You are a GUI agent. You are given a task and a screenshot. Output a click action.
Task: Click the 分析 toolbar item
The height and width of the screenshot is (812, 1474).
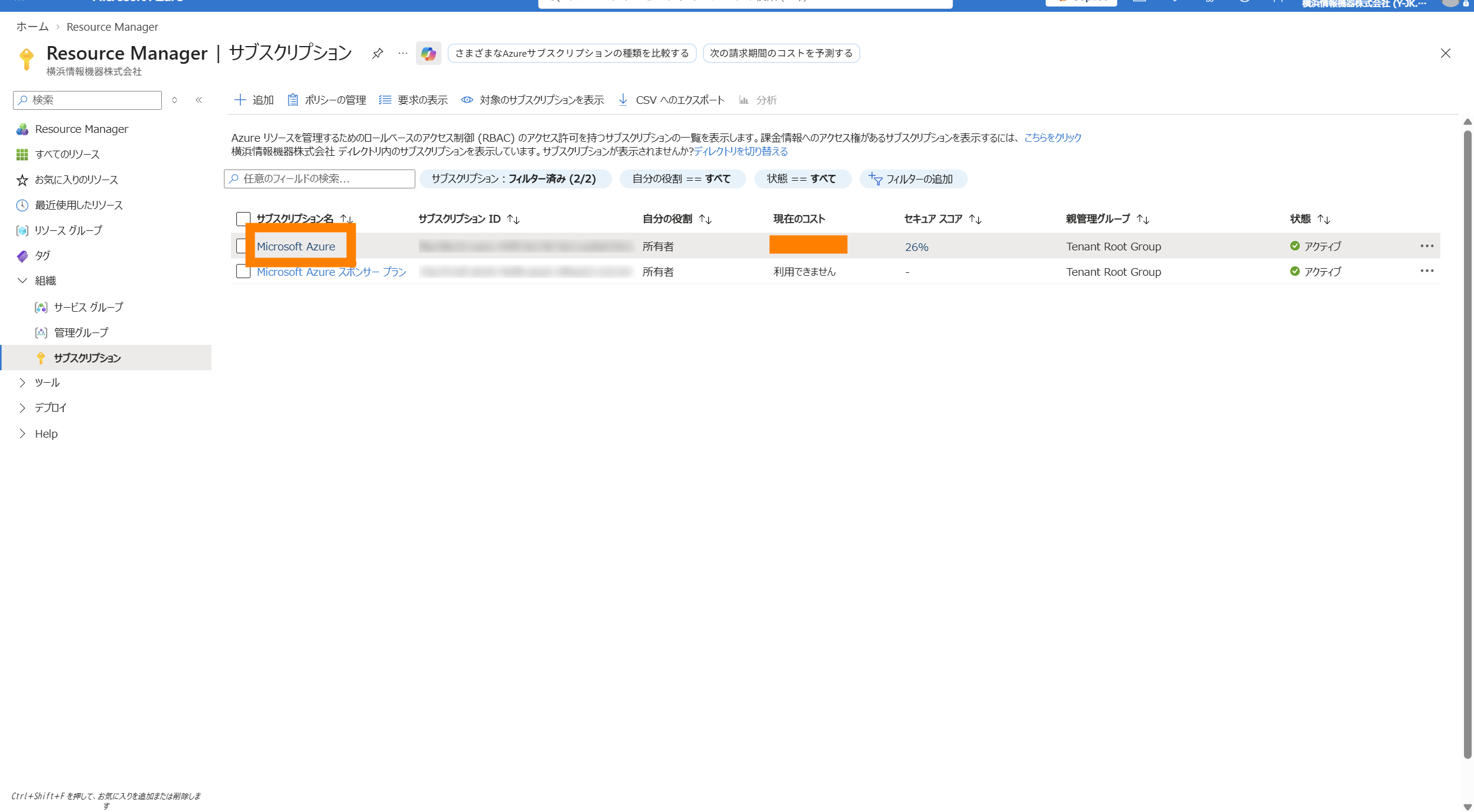pos(758,100)
